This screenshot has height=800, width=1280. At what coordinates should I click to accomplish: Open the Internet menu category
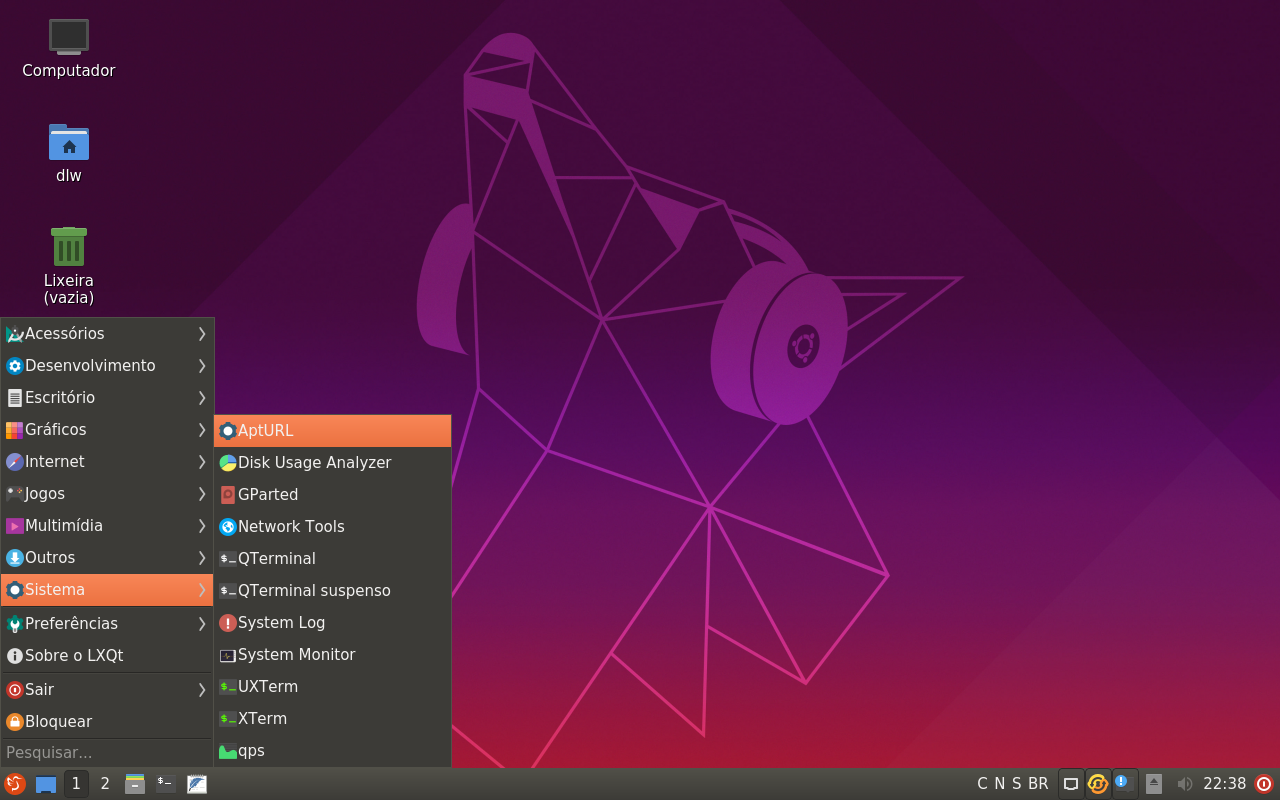107,462
